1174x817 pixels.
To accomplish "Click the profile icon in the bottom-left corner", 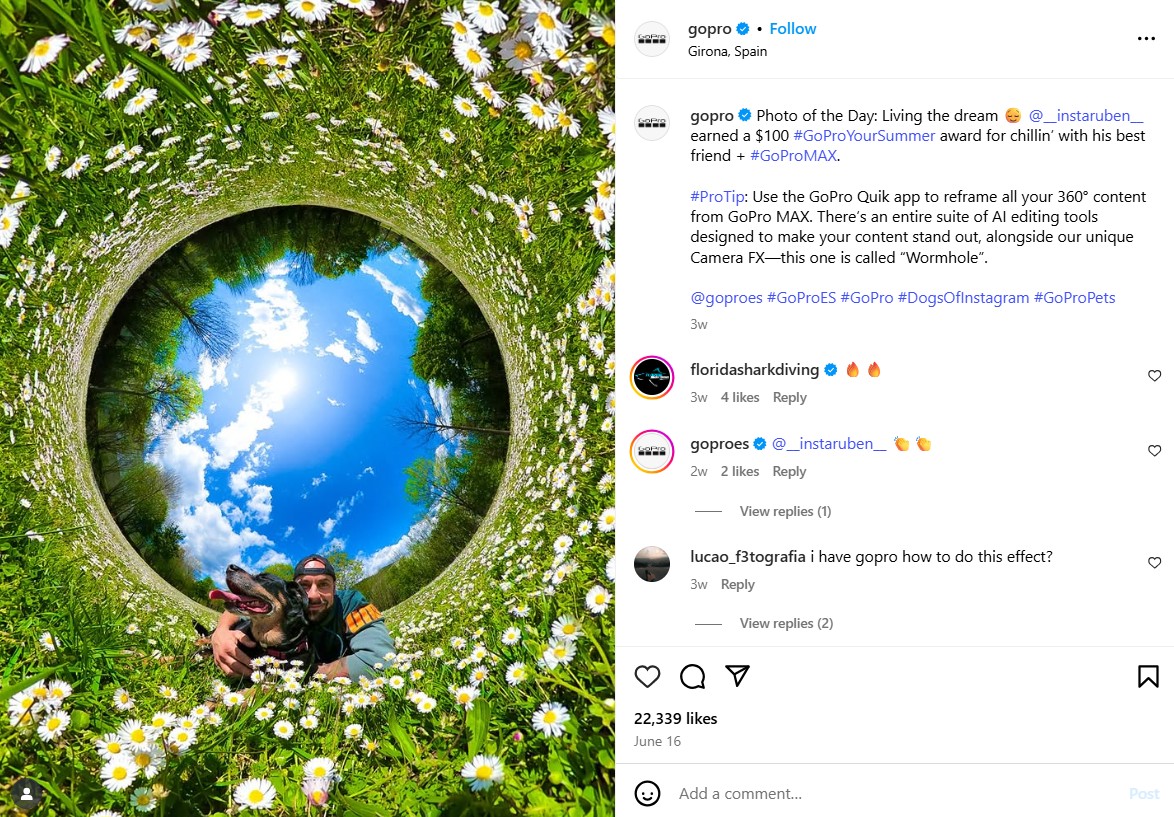I will 27,795.
